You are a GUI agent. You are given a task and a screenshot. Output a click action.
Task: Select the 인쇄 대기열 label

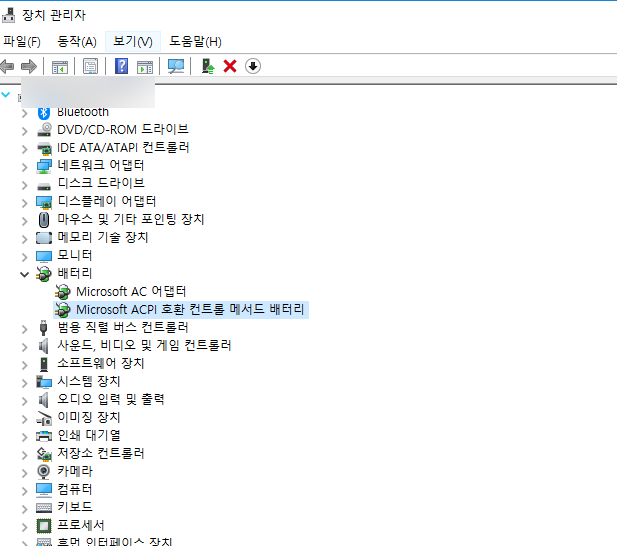click(89, 435)
